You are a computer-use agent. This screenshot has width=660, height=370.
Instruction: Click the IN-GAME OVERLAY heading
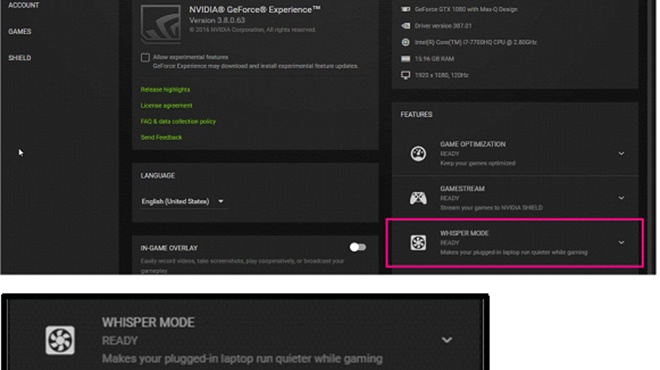pos(169,248)
